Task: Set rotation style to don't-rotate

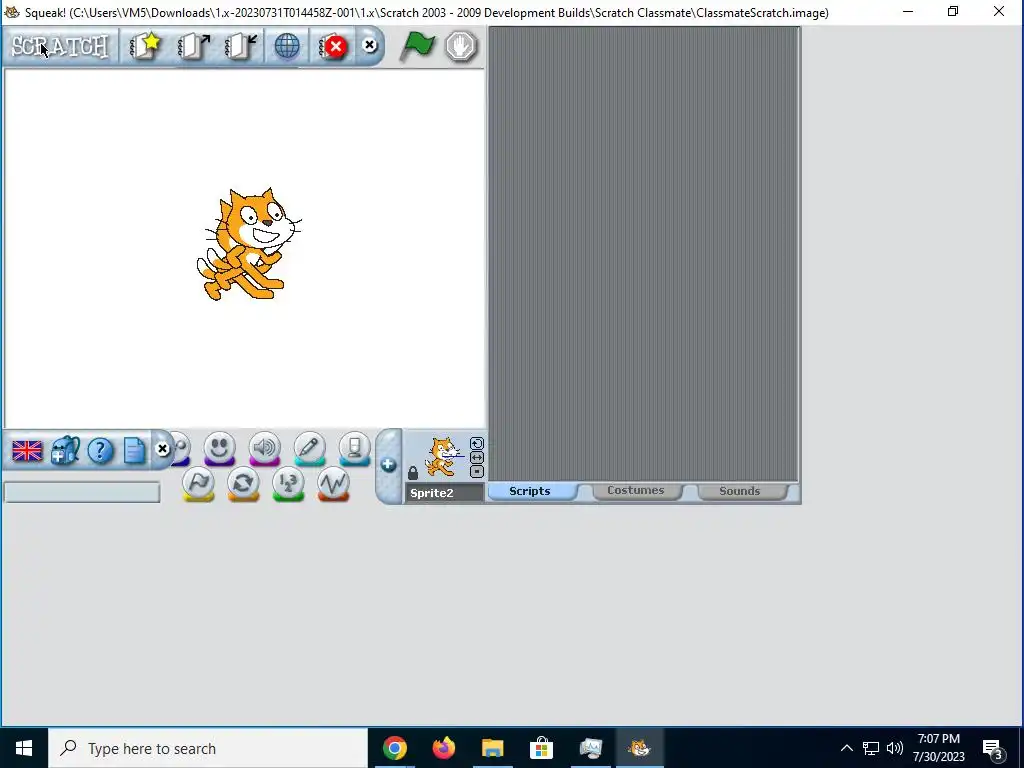Action: (x=477, y=472)
